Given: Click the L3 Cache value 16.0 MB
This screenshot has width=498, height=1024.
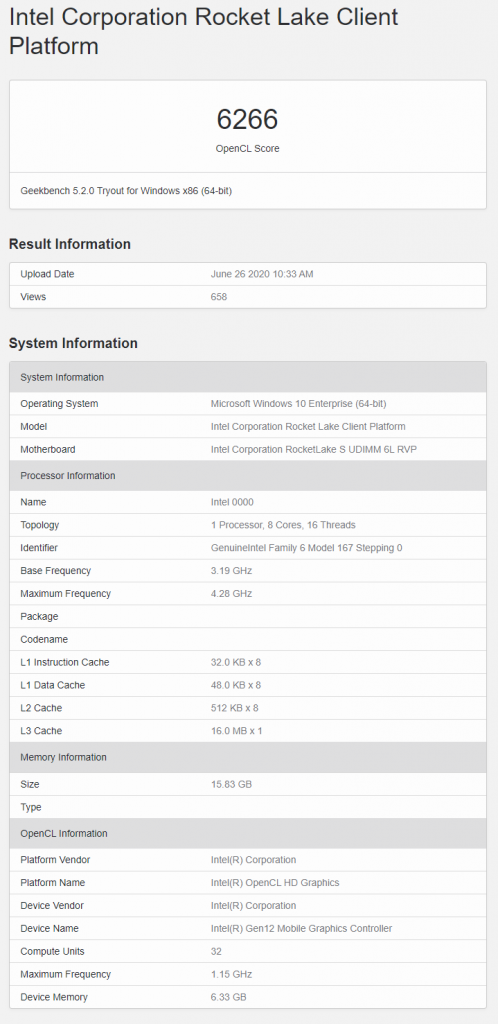Looking at the screenshot, I should (236, 731).
